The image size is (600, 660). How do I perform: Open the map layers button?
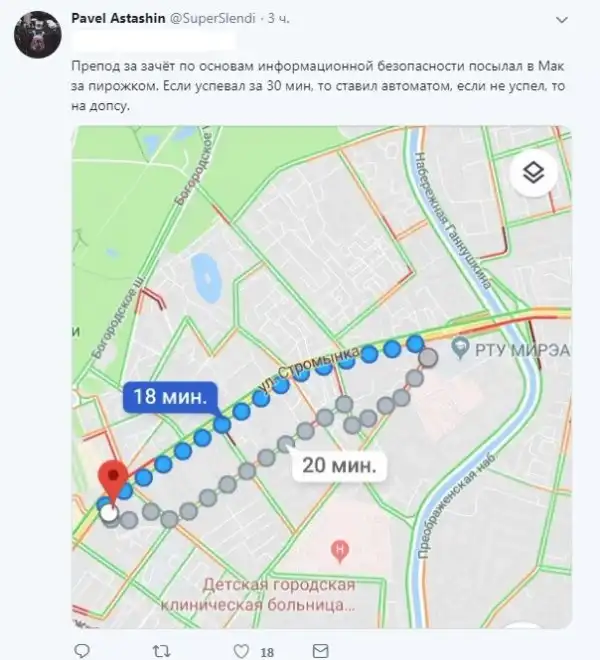[x=534, y=172]
